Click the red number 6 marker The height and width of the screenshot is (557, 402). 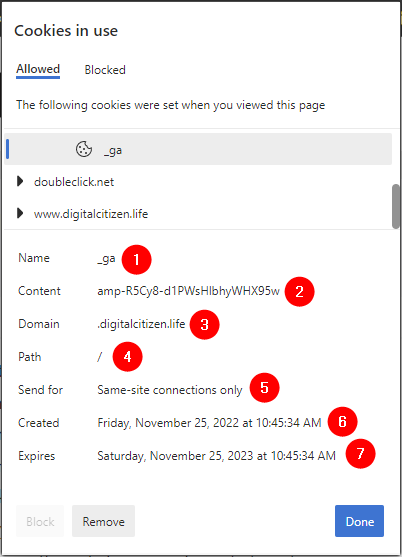[x=343, y=422]
